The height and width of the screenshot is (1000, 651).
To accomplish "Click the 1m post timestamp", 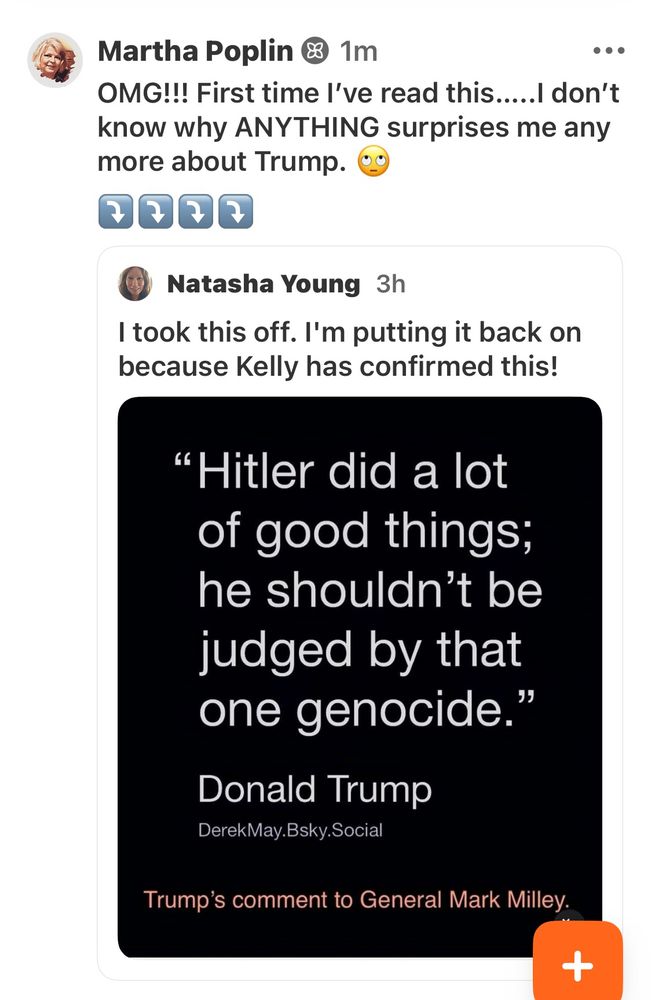I will (358, 51).
